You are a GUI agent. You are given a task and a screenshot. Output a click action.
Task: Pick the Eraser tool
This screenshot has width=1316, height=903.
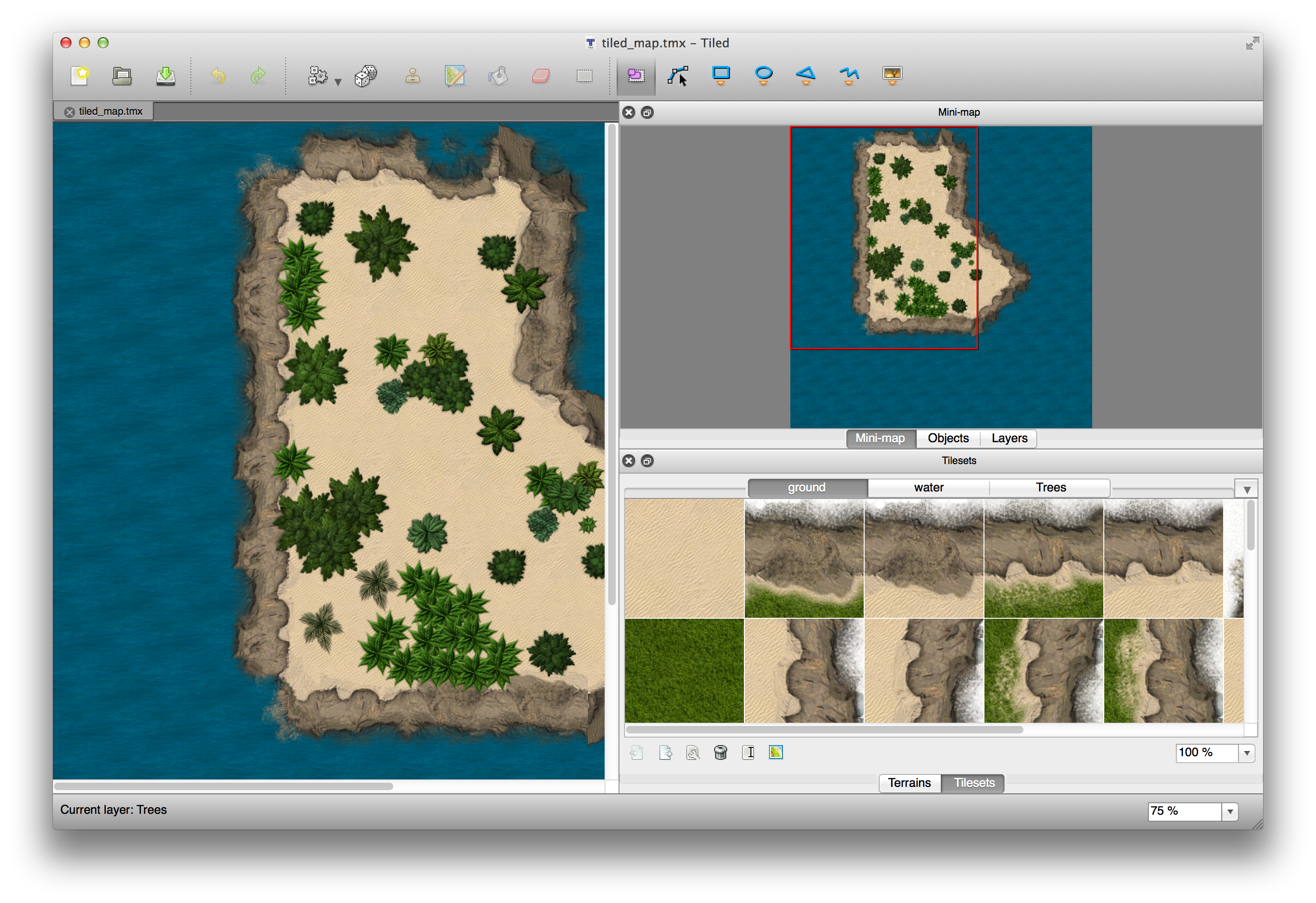(541, 75)
